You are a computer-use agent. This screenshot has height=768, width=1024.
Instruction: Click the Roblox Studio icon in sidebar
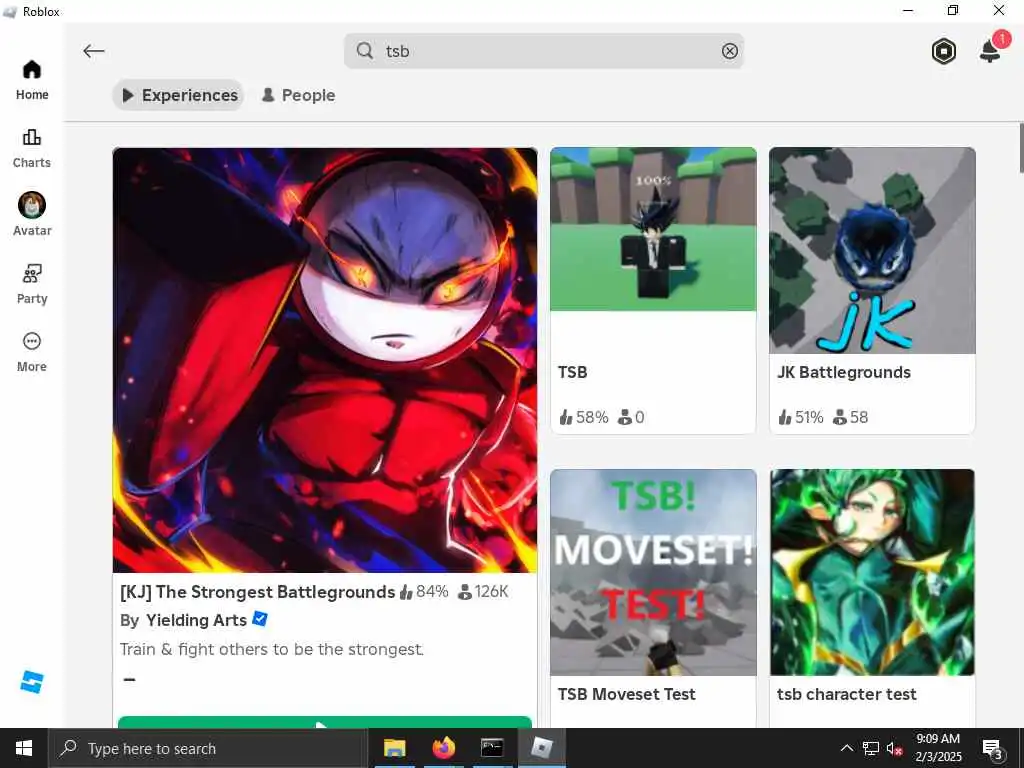tap(31, 682)
